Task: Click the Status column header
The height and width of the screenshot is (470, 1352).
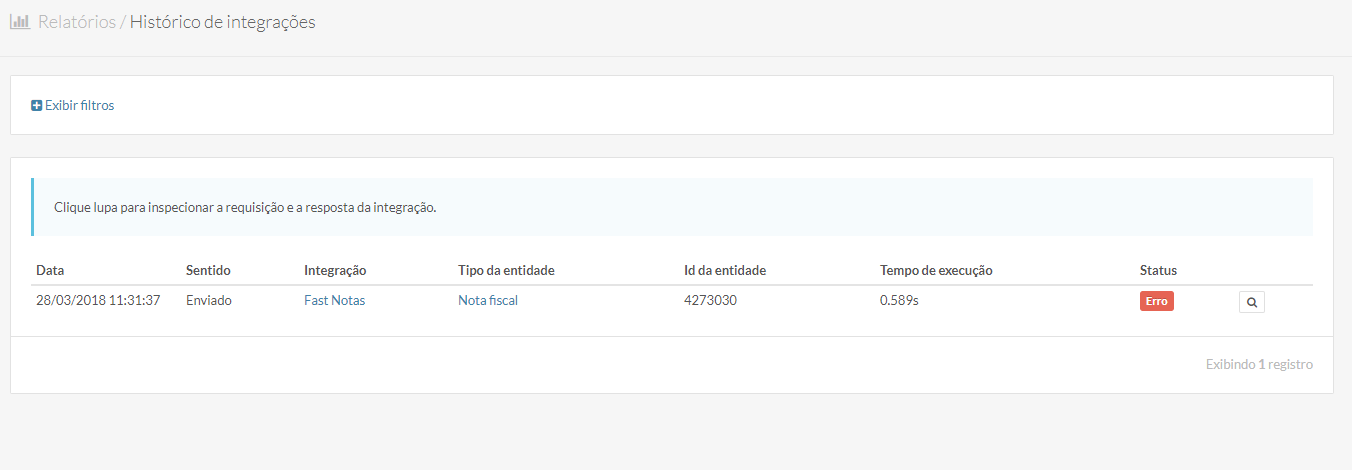Action: [1158, 270]
